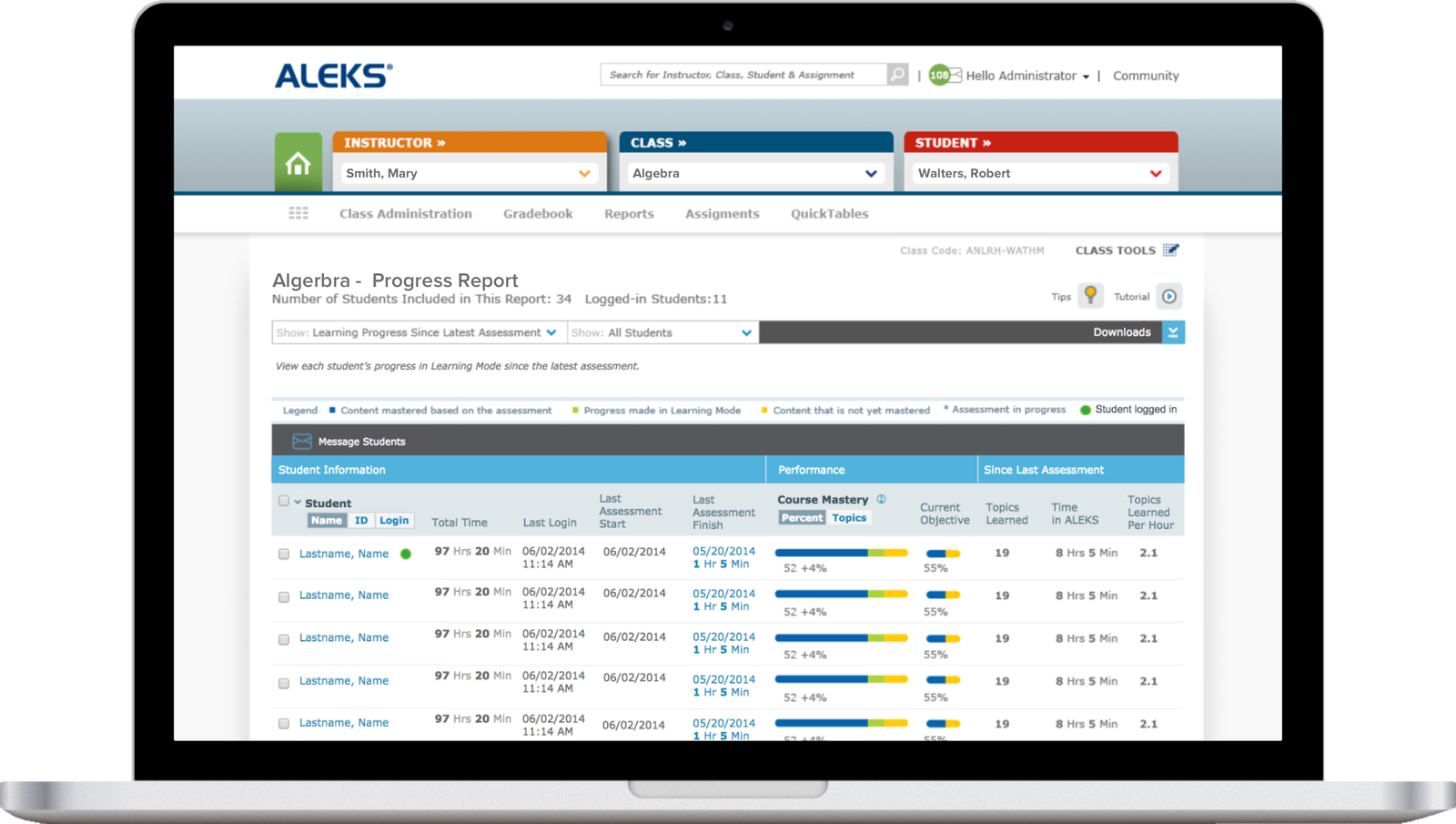
Task: Check the second student row checkbox
Action: tap(284, 596)
